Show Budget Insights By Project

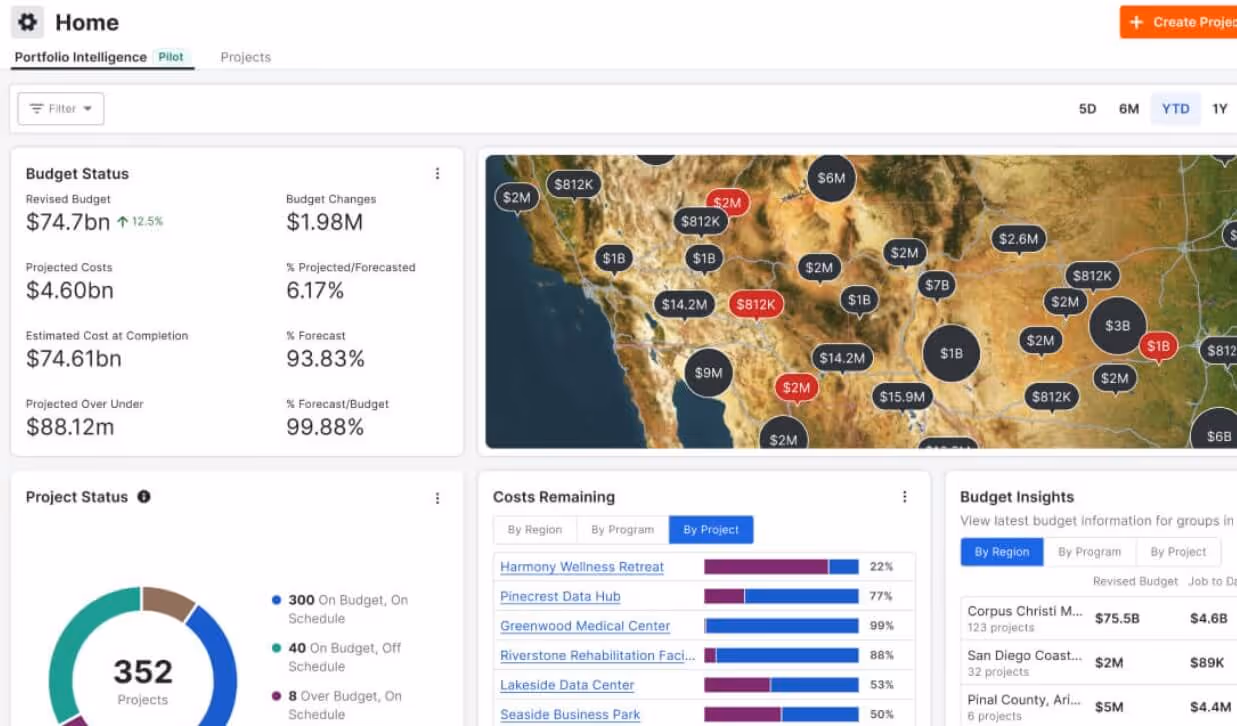click(x=1178, y=551)
